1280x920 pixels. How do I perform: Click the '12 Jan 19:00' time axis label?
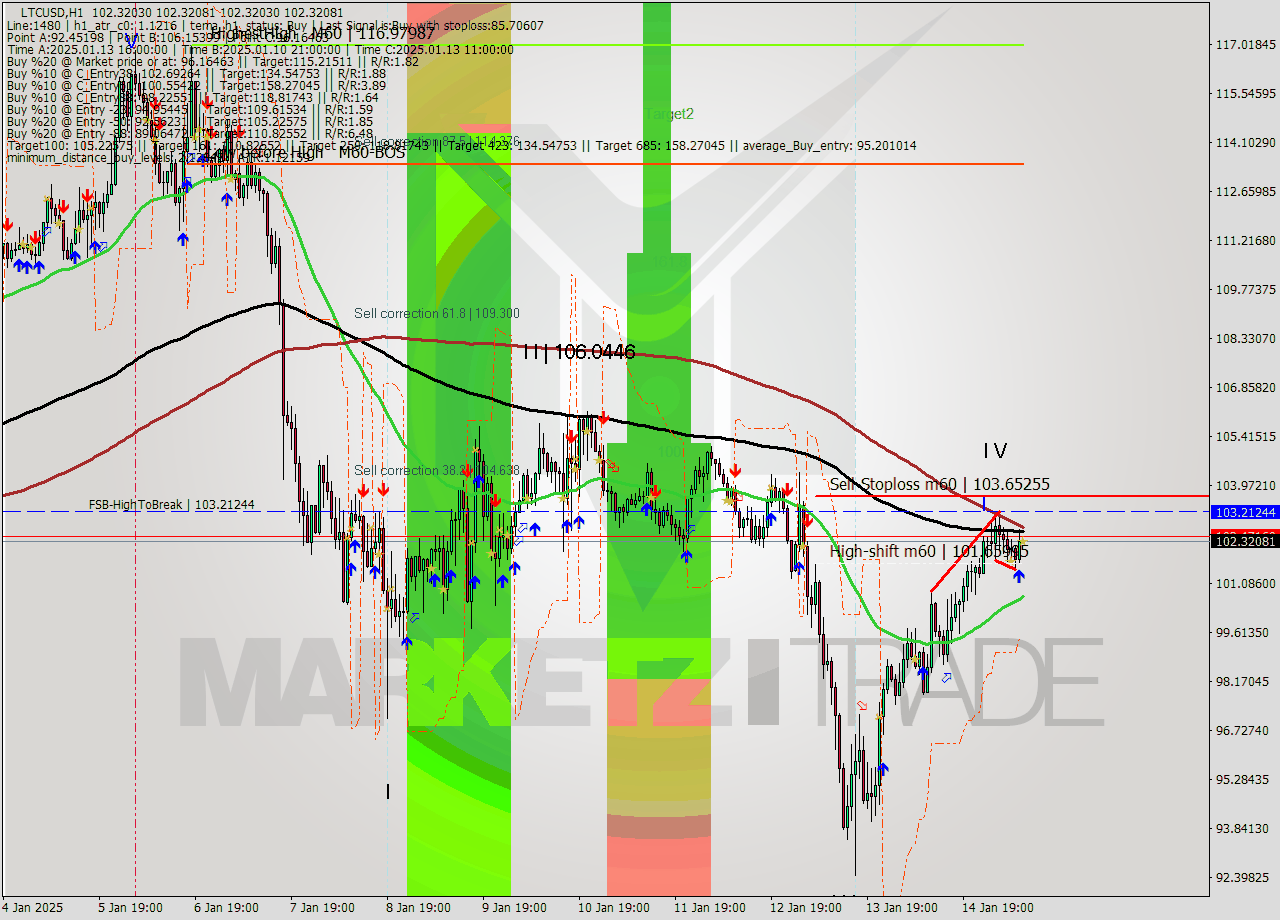(x=807, y=908)
